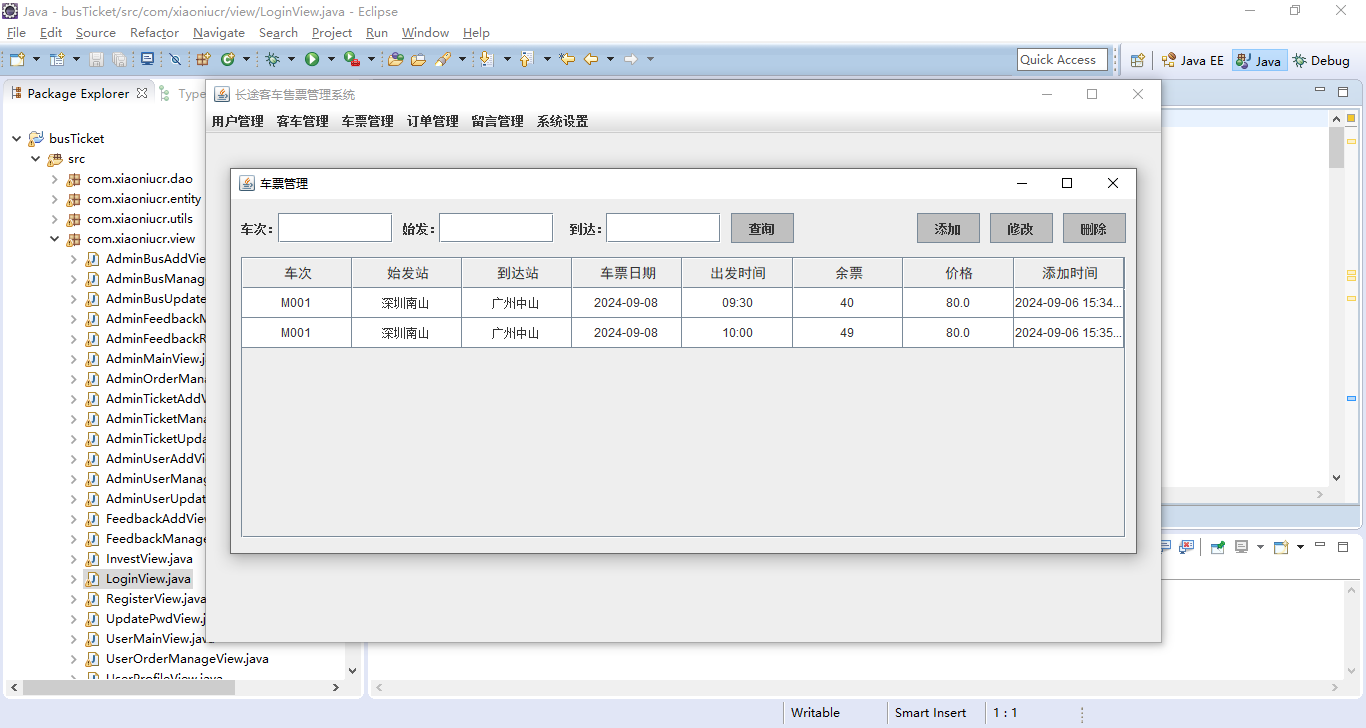Click the 添加 add button
1366x728 pixels.
click(948, 228)
